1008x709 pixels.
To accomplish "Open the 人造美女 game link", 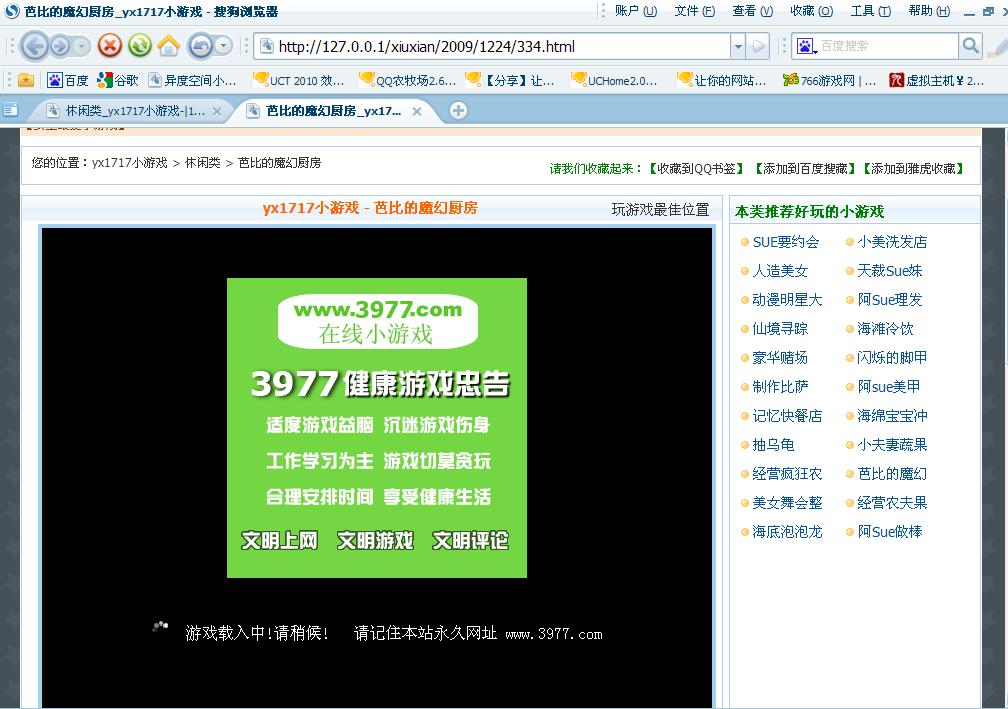I will coord(780,271).
